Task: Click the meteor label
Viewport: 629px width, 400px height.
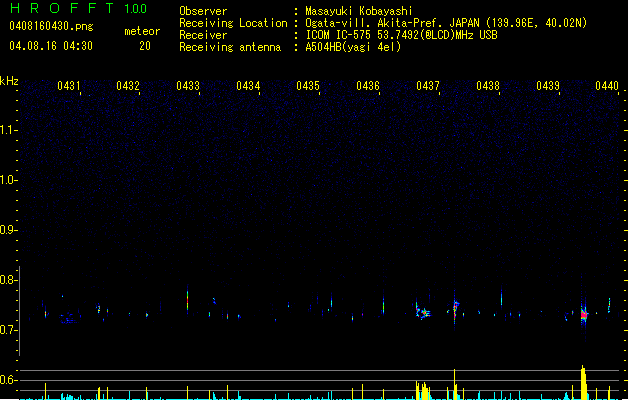Action: click(x=142, y=31)
